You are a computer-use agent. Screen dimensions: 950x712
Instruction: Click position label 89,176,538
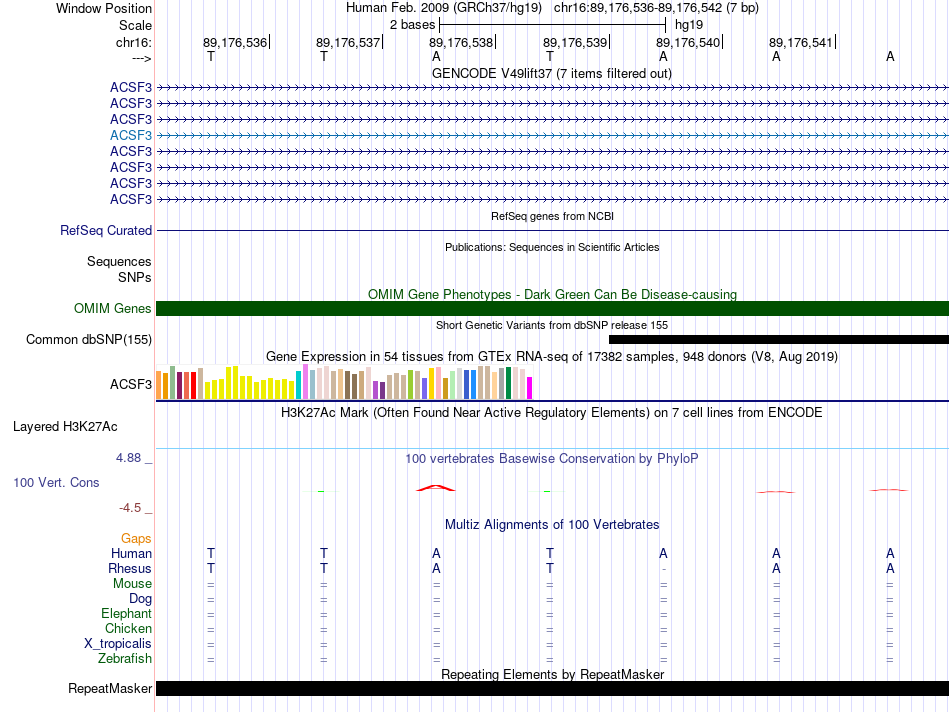(461, 42)
